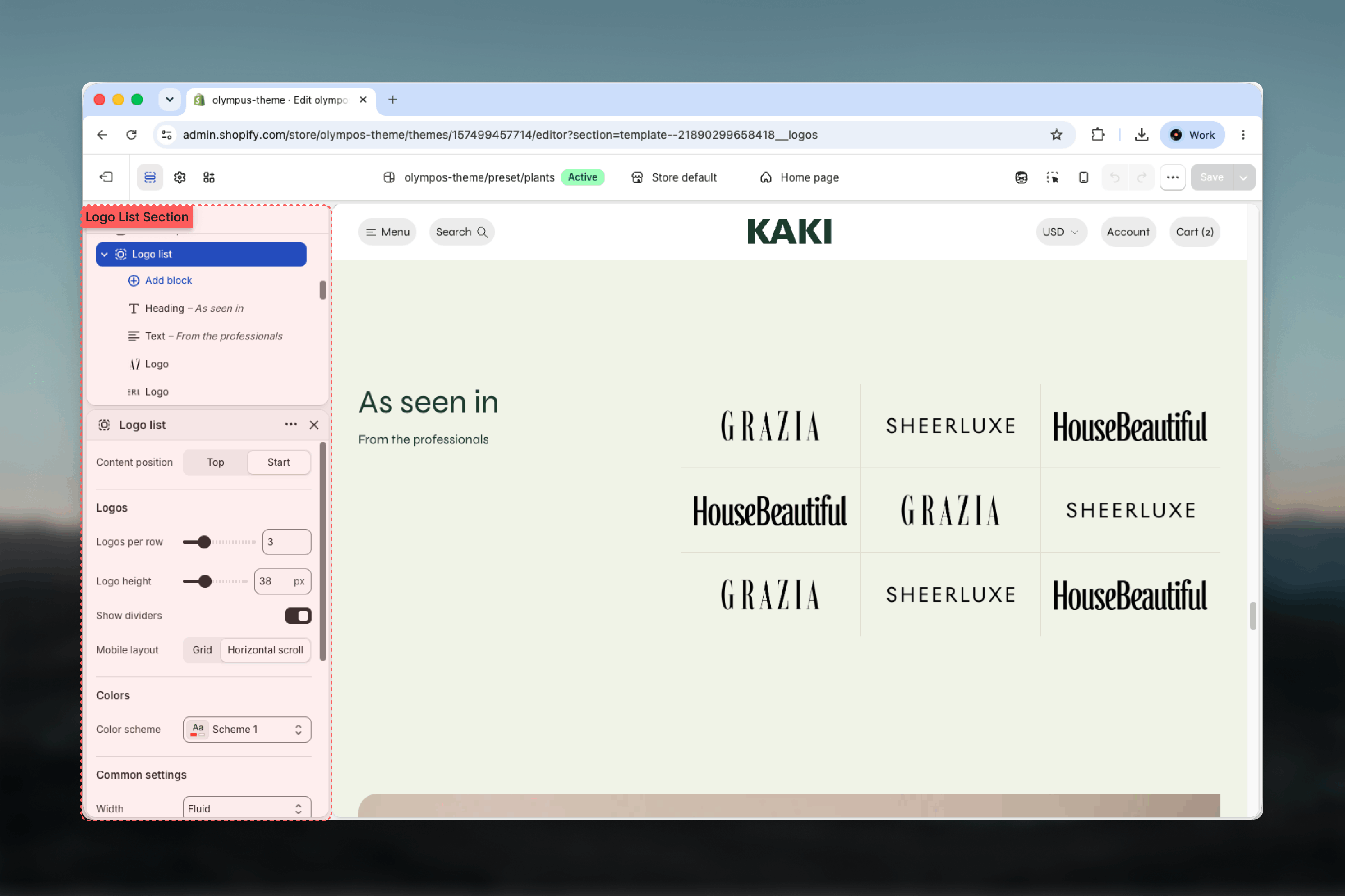Viewport: 1345px width, 896px height.
Task: Open the Home page template selector
Action: 800,177
